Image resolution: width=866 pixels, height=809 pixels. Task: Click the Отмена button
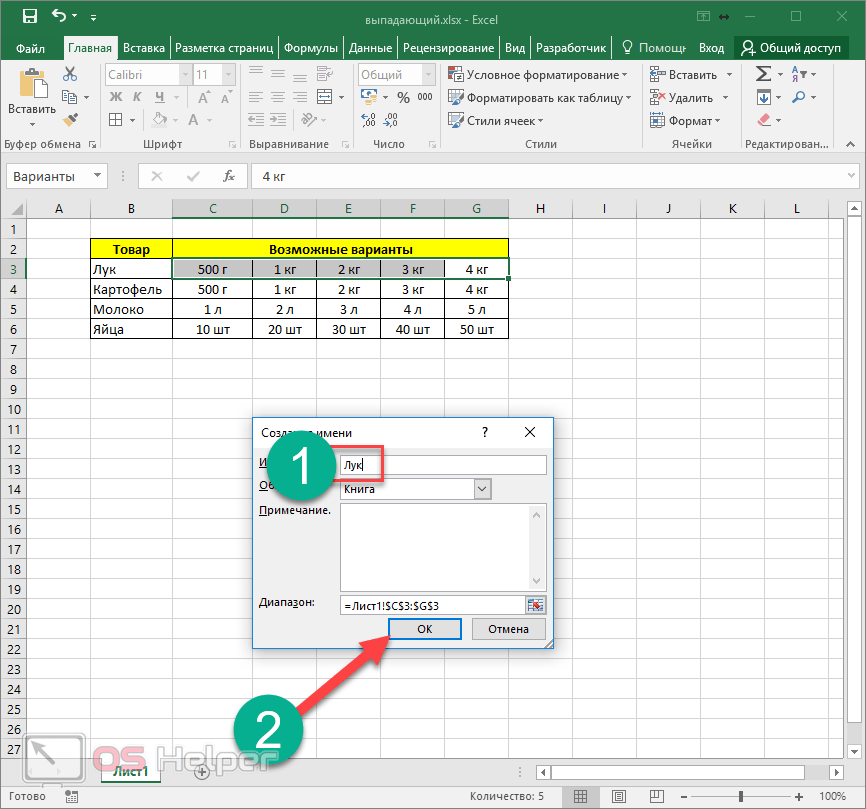(x=507, y=629)
